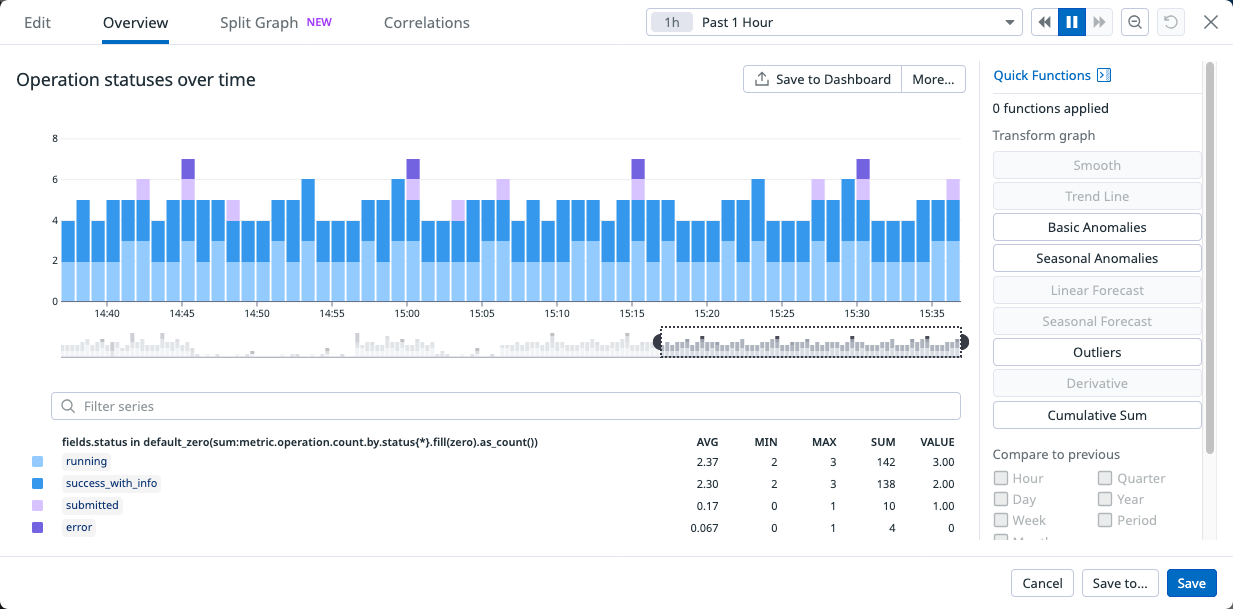Image resolution: width=1233 pixels, height=609 pixels.
Task: Click the Cumulative Sum transform button
Action: [1096, 414]
